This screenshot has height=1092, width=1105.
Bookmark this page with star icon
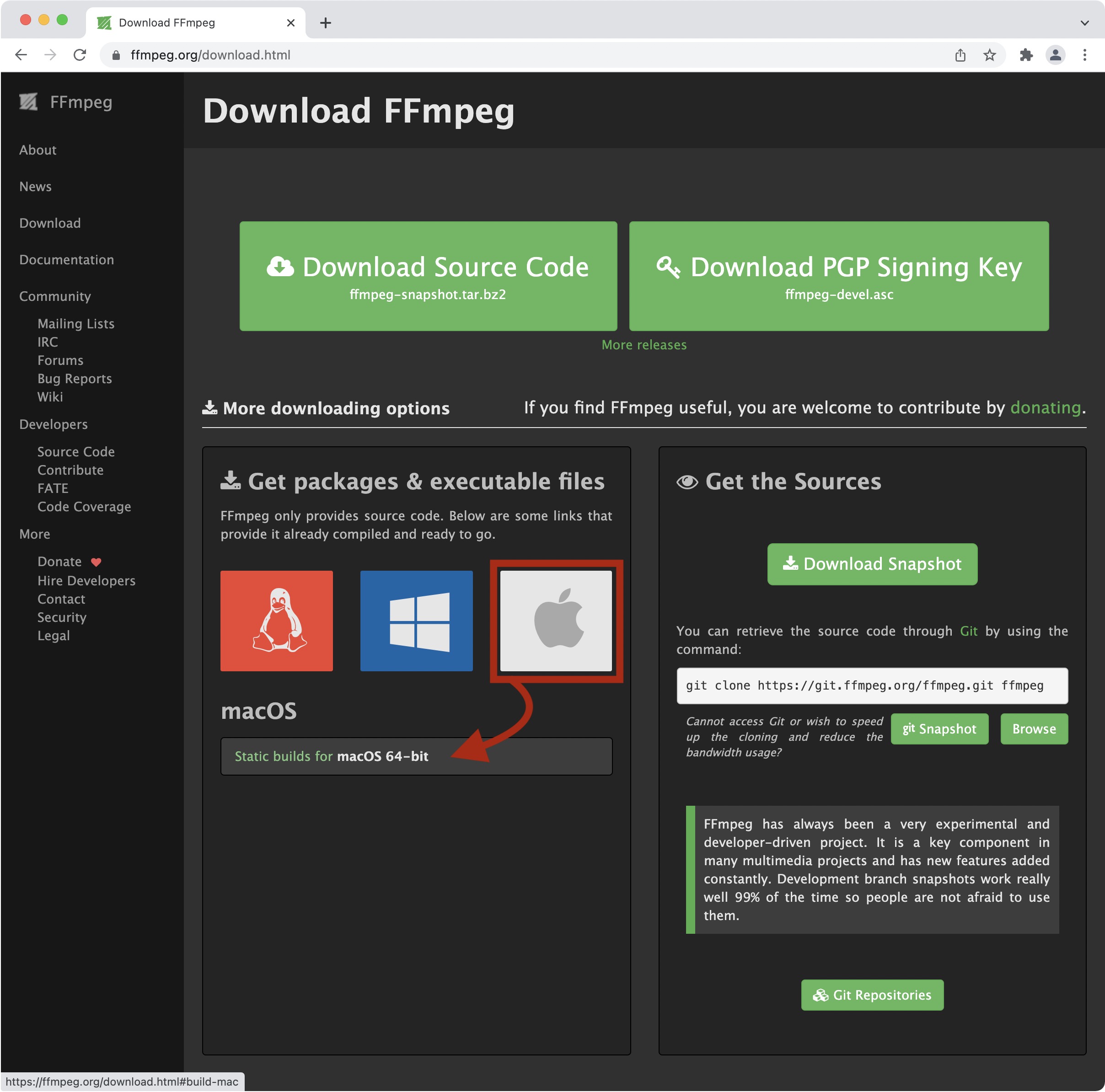(989, 55)
